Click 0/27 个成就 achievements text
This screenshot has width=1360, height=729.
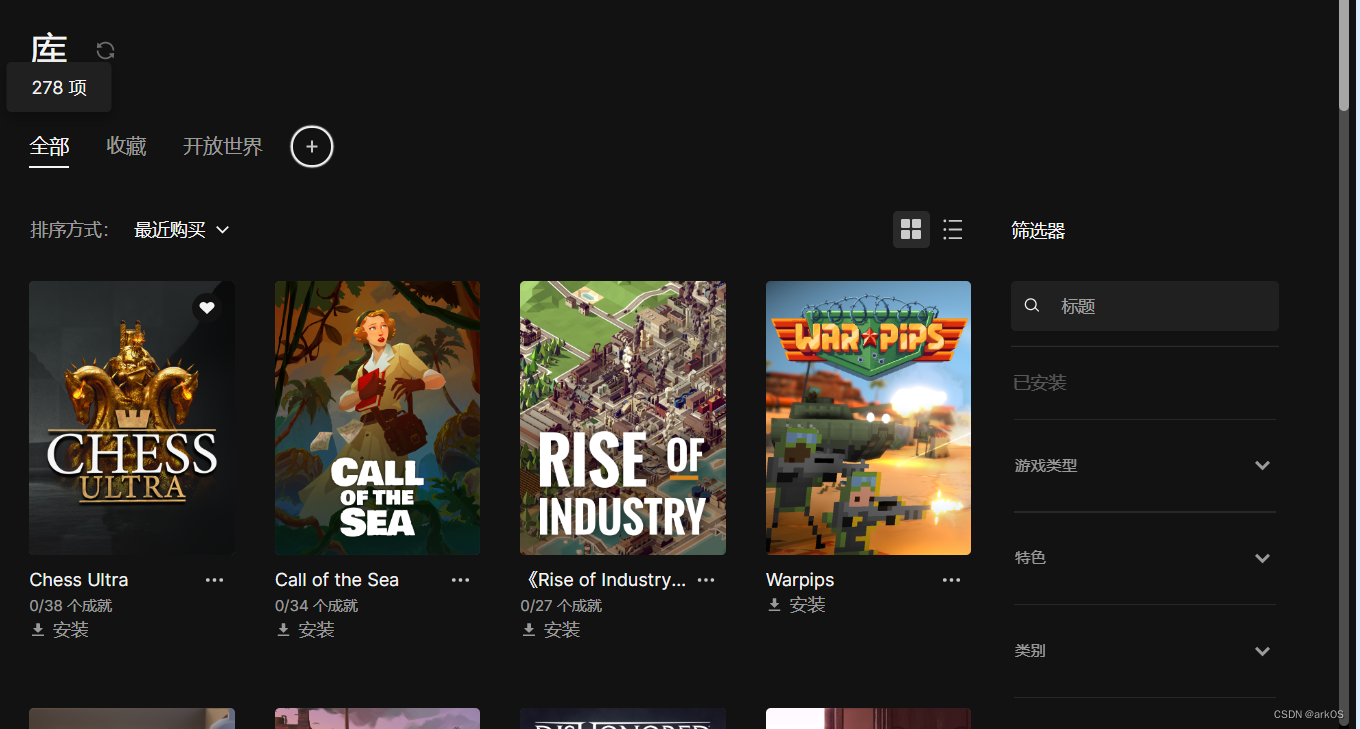[562, 606]
